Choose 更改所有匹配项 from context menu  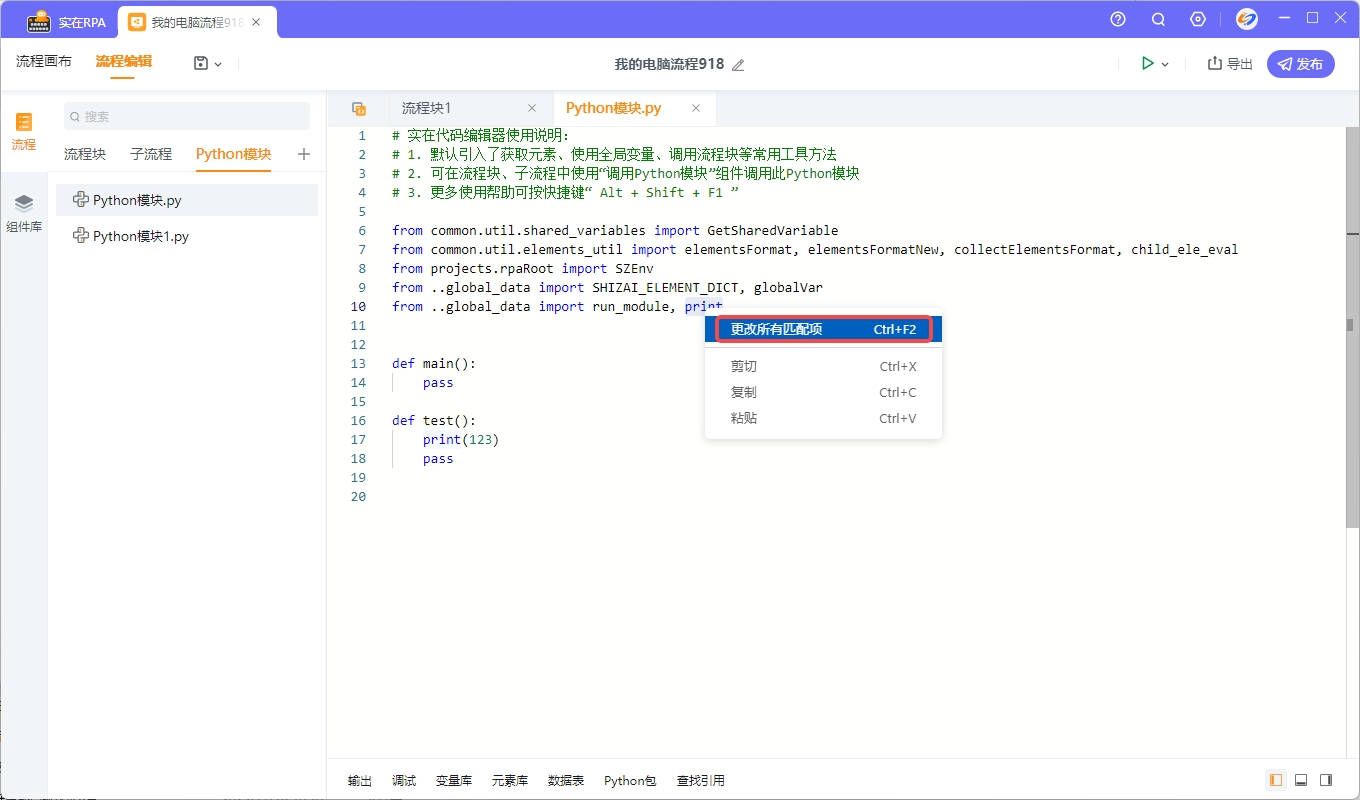coord(824,329)
